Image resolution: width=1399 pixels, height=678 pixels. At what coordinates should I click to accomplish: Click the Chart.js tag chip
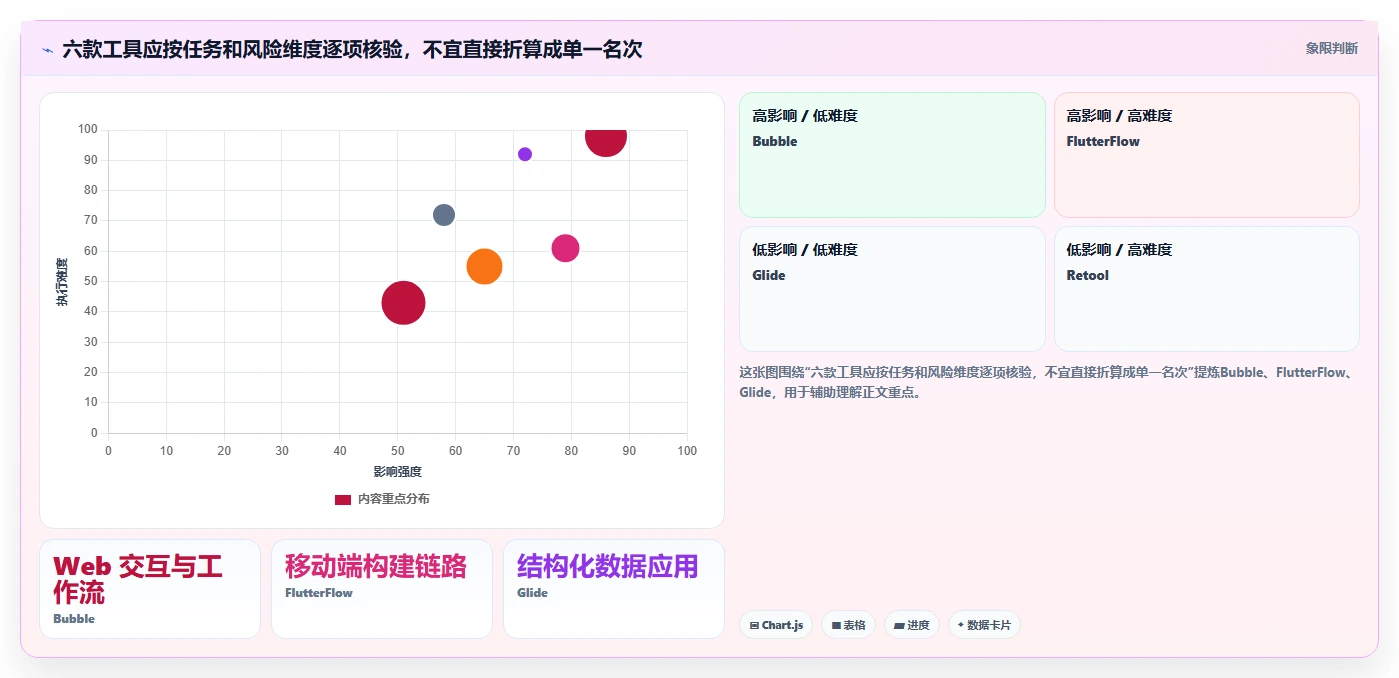[x=776, y=625]
